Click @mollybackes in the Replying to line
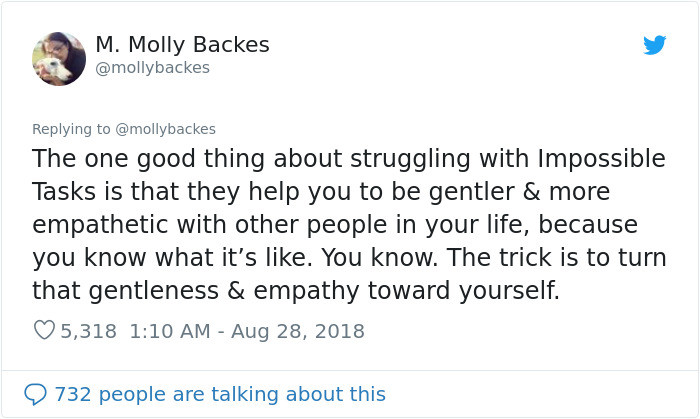 pos(165,129)
